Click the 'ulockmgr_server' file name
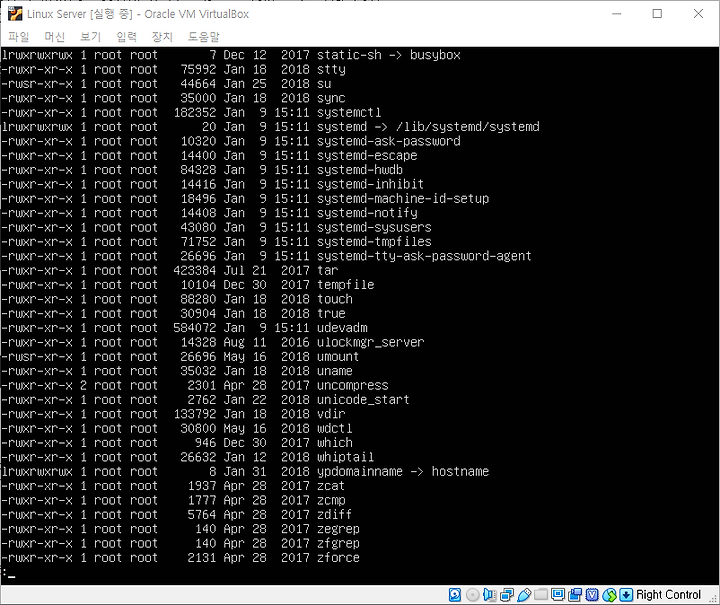720x605 pixels. pos(371,342)
